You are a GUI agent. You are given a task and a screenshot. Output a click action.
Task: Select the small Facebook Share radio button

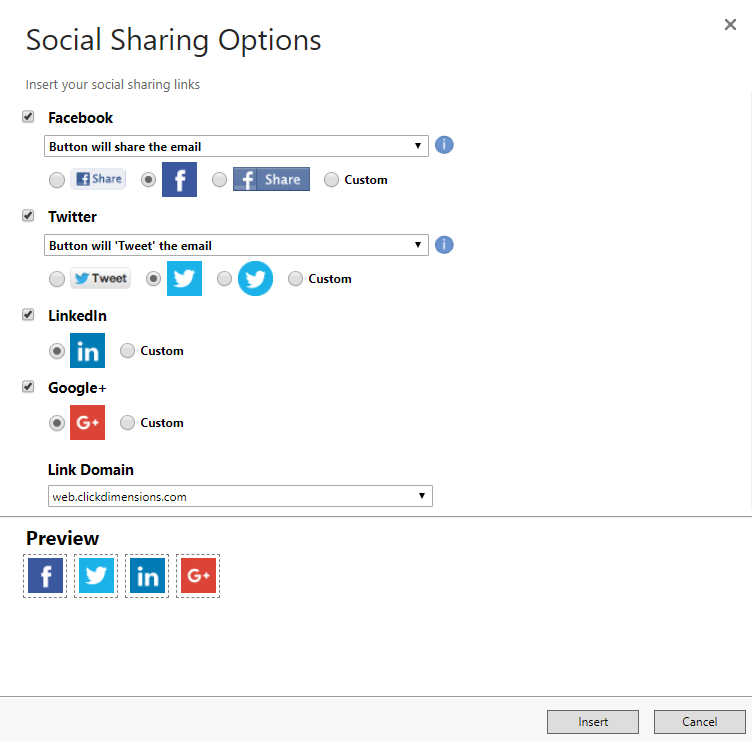(x=57, y=180)
